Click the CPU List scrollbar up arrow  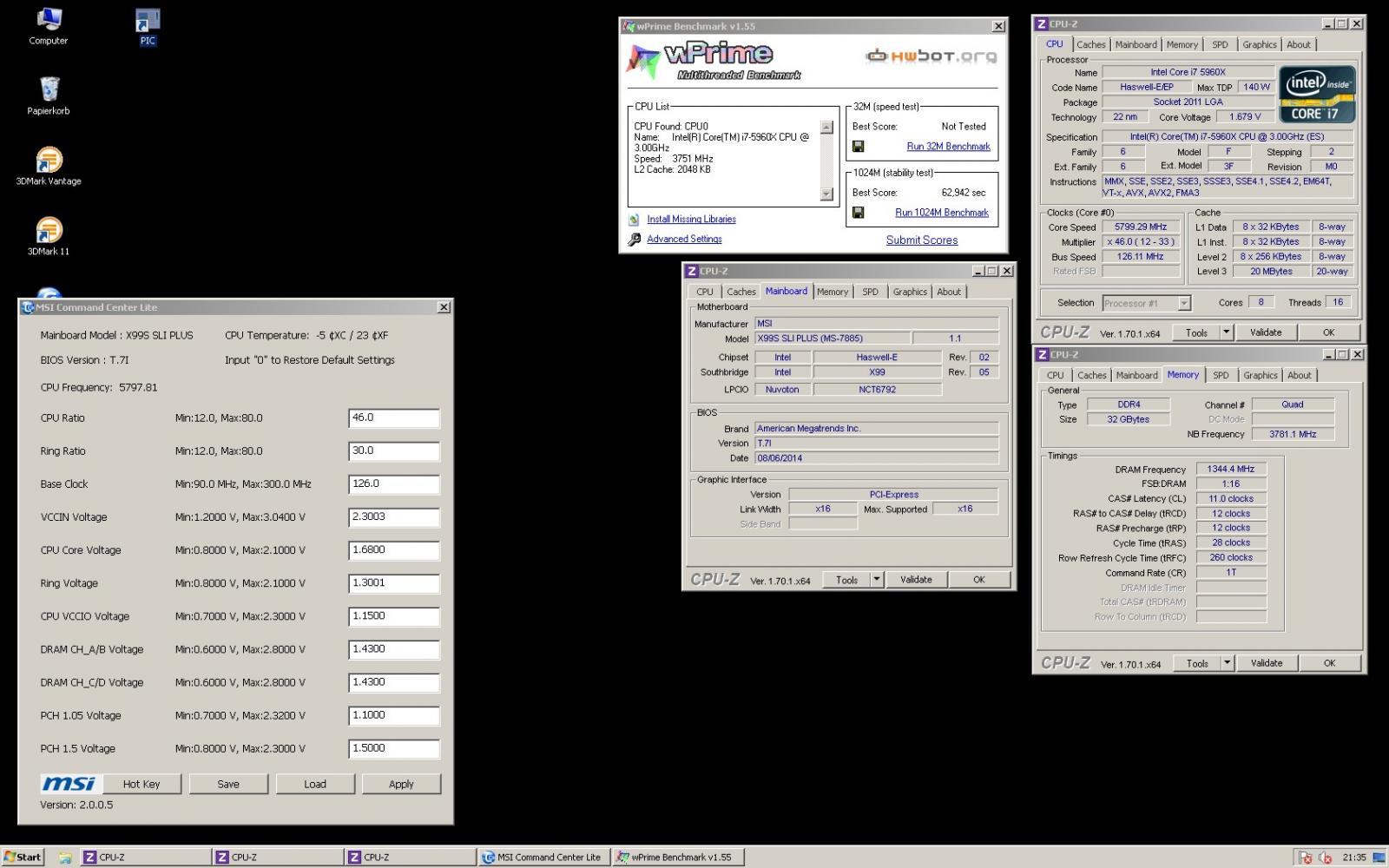[826, 128]
